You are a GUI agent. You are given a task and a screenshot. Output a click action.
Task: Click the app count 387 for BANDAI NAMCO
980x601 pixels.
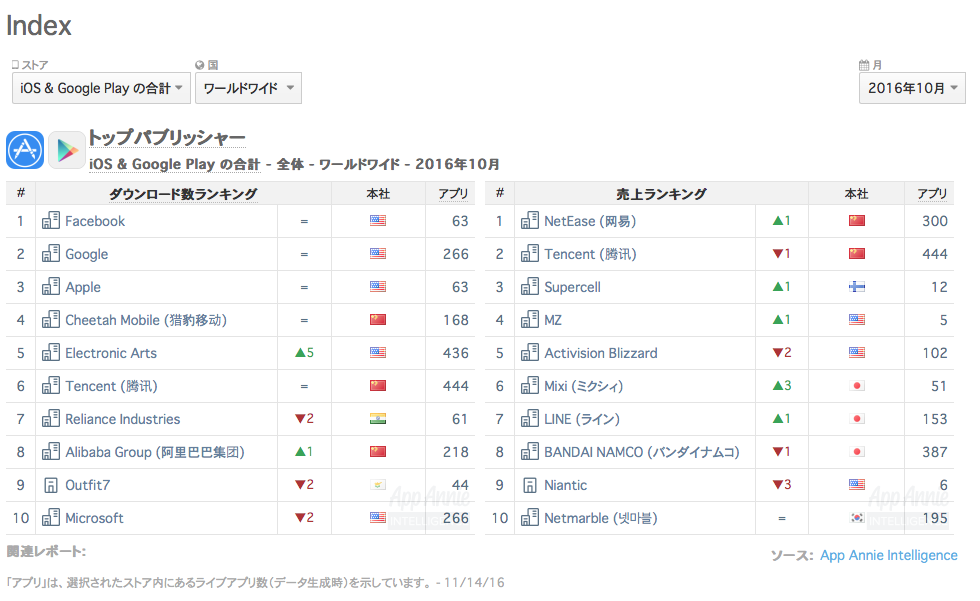935,452
